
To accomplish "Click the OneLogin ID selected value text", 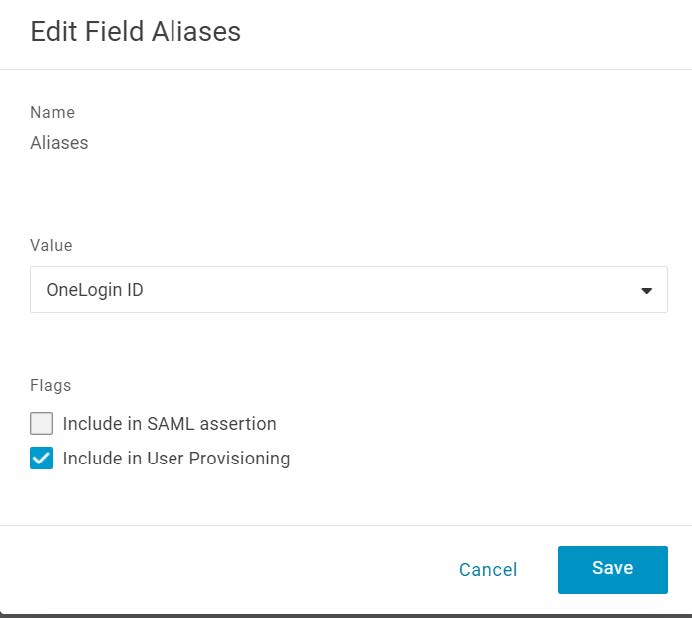I will click(x=95, y=290).
